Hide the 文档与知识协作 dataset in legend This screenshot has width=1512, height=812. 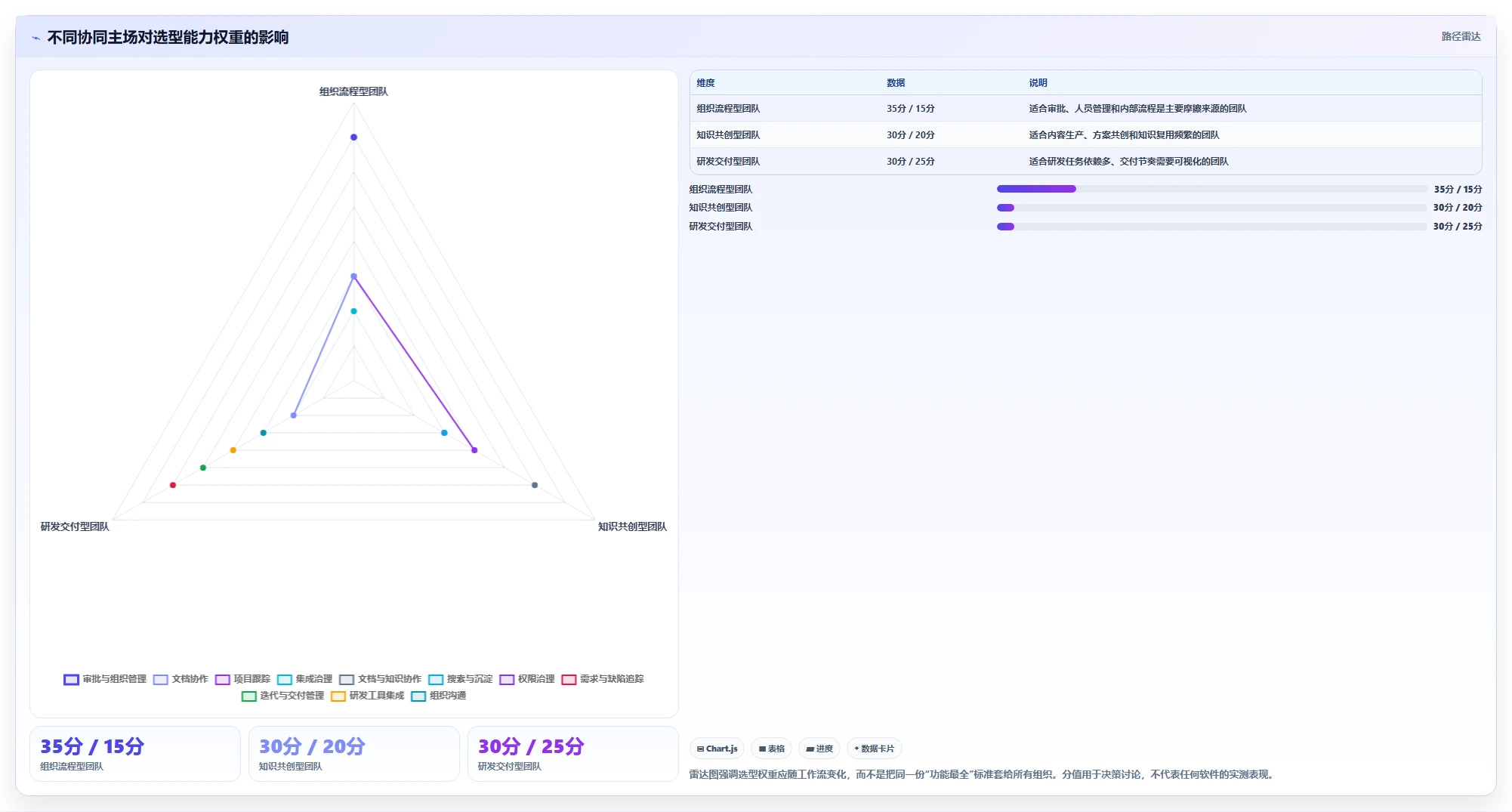(380, 679)
